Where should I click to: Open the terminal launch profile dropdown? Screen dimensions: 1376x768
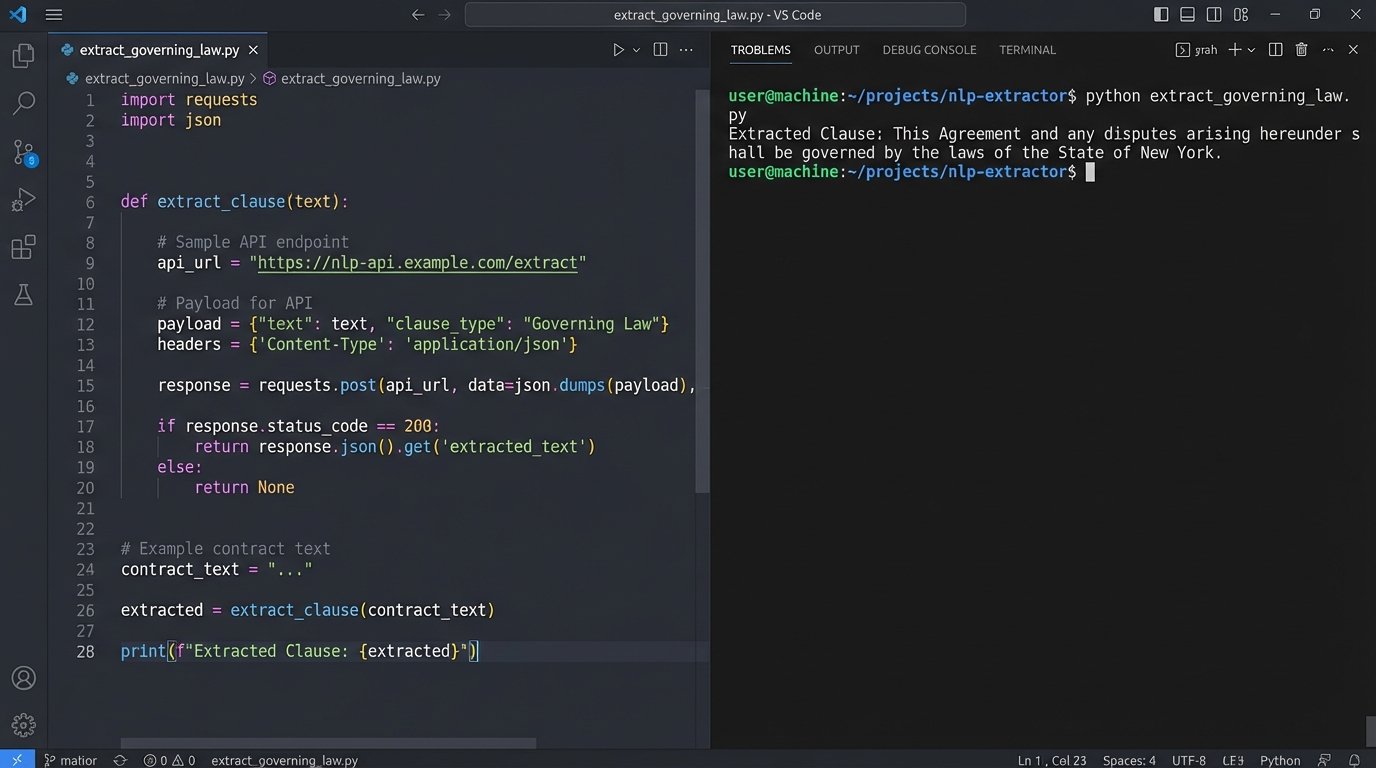(1250, 49)
